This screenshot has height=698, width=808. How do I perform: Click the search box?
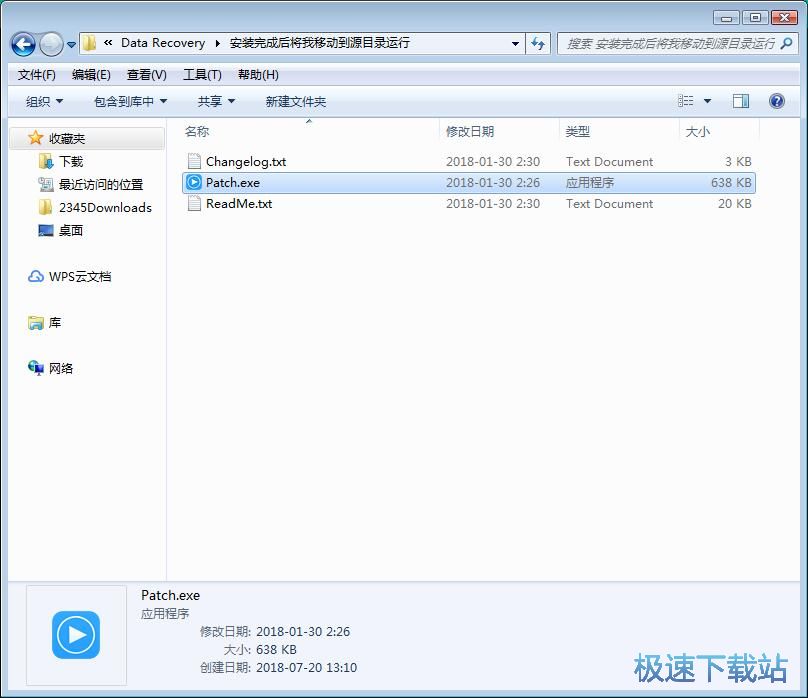click(678, 44)
